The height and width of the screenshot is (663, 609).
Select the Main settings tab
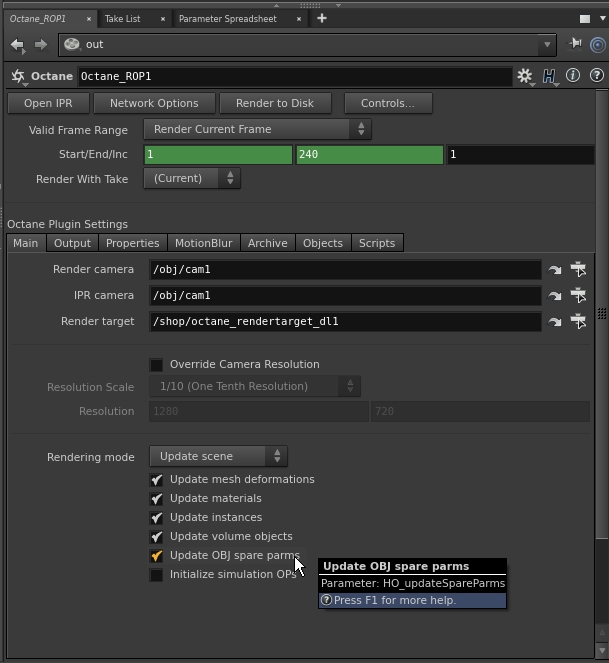pos(25,243)
